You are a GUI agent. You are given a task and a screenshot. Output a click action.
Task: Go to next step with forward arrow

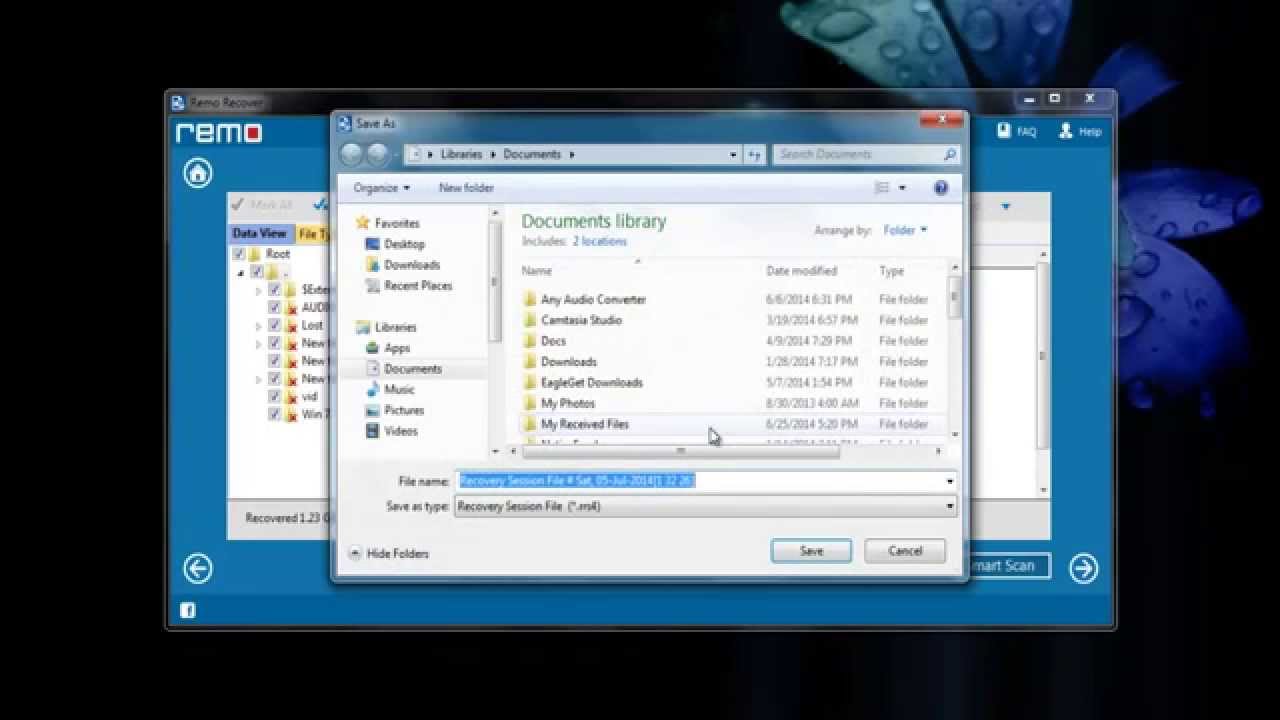pos(1083,569)
